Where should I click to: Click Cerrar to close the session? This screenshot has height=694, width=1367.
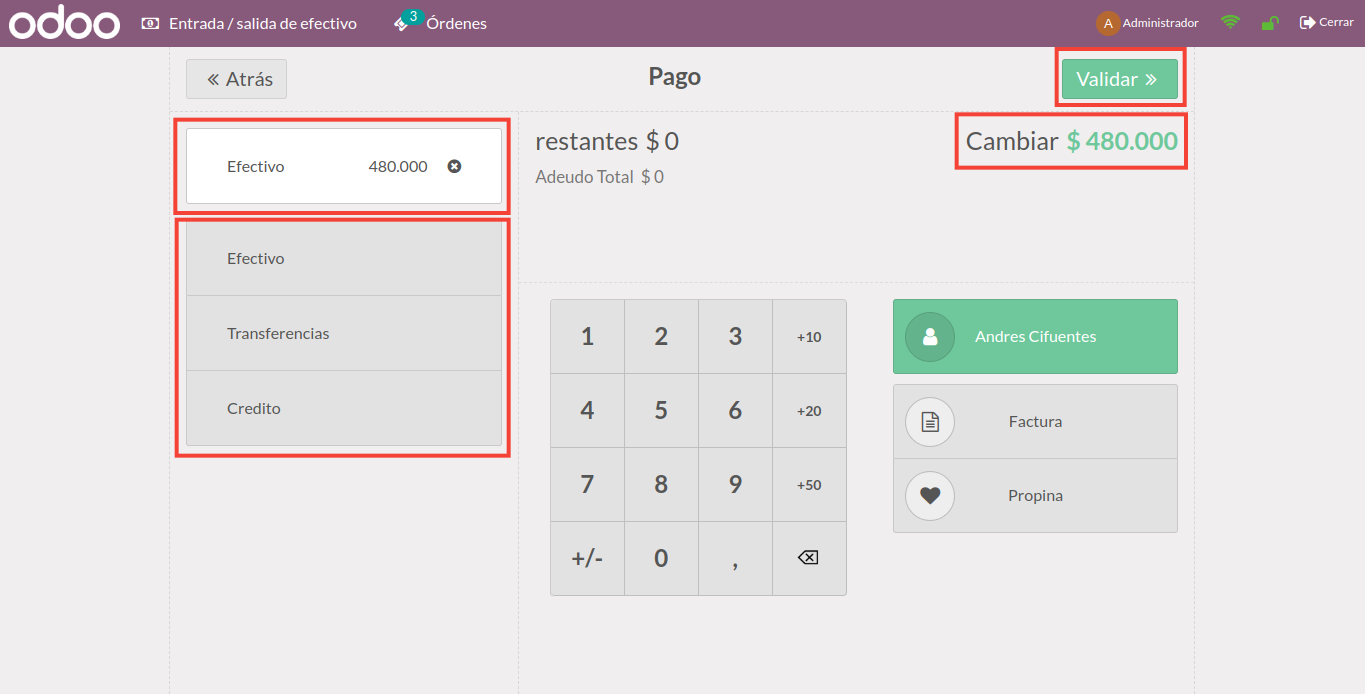pyautogui.click(x=1326, y=22)
